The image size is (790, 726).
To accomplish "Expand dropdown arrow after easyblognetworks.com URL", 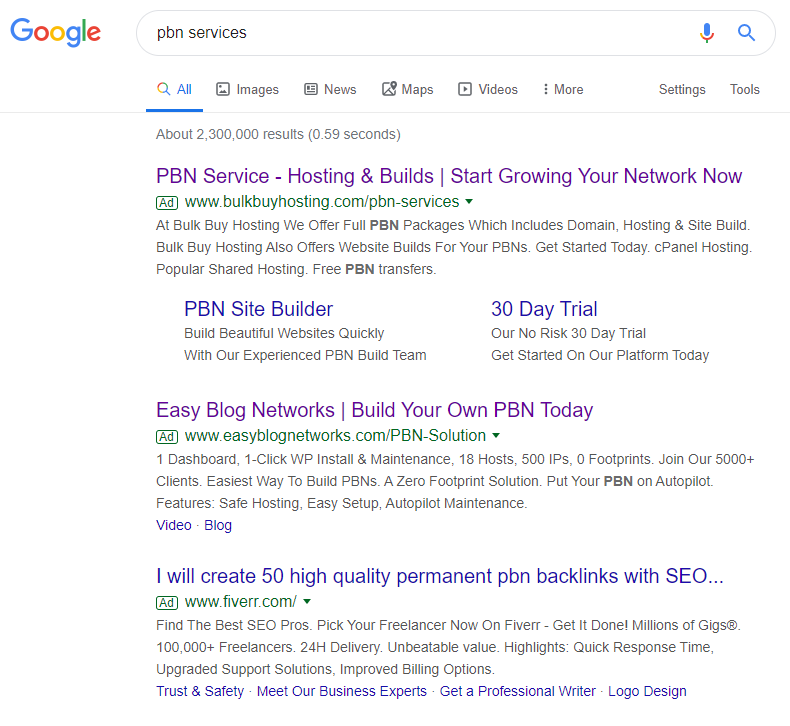I will coord(496,435).
